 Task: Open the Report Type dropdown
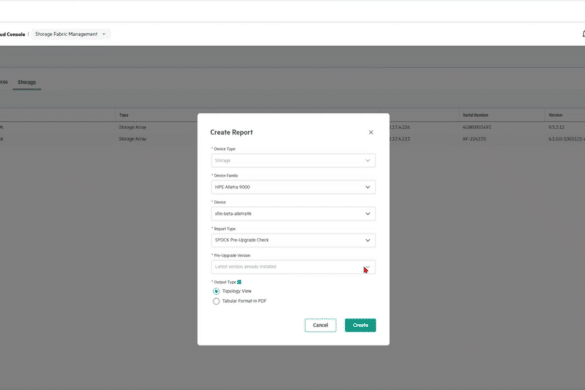(293, 240)
